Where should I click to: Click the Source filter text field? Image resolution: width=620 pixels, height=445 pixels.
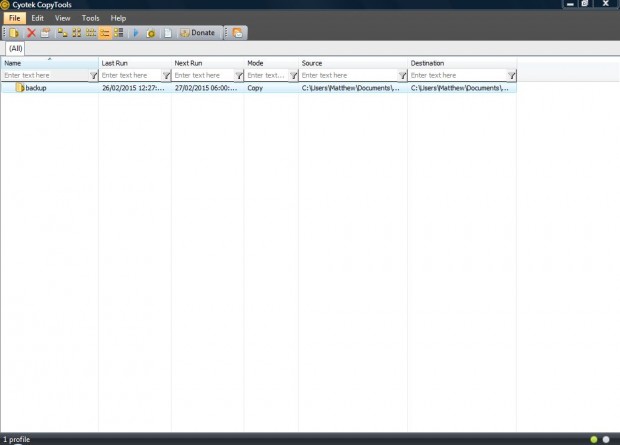point(348,75)
